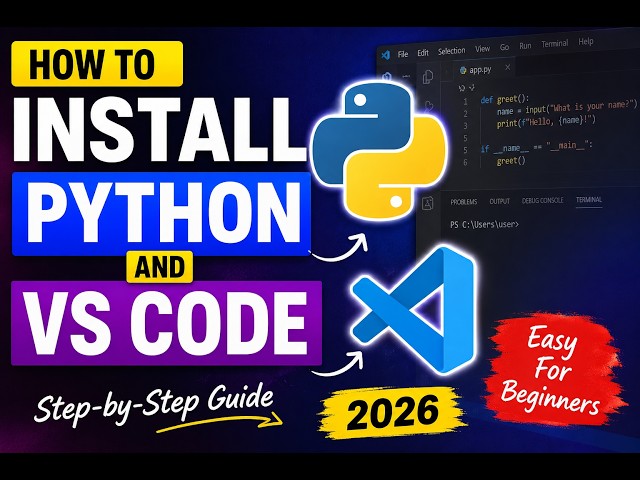Open the Help menu
Viewport: 640px width, 480px height.
coord(586,42)
